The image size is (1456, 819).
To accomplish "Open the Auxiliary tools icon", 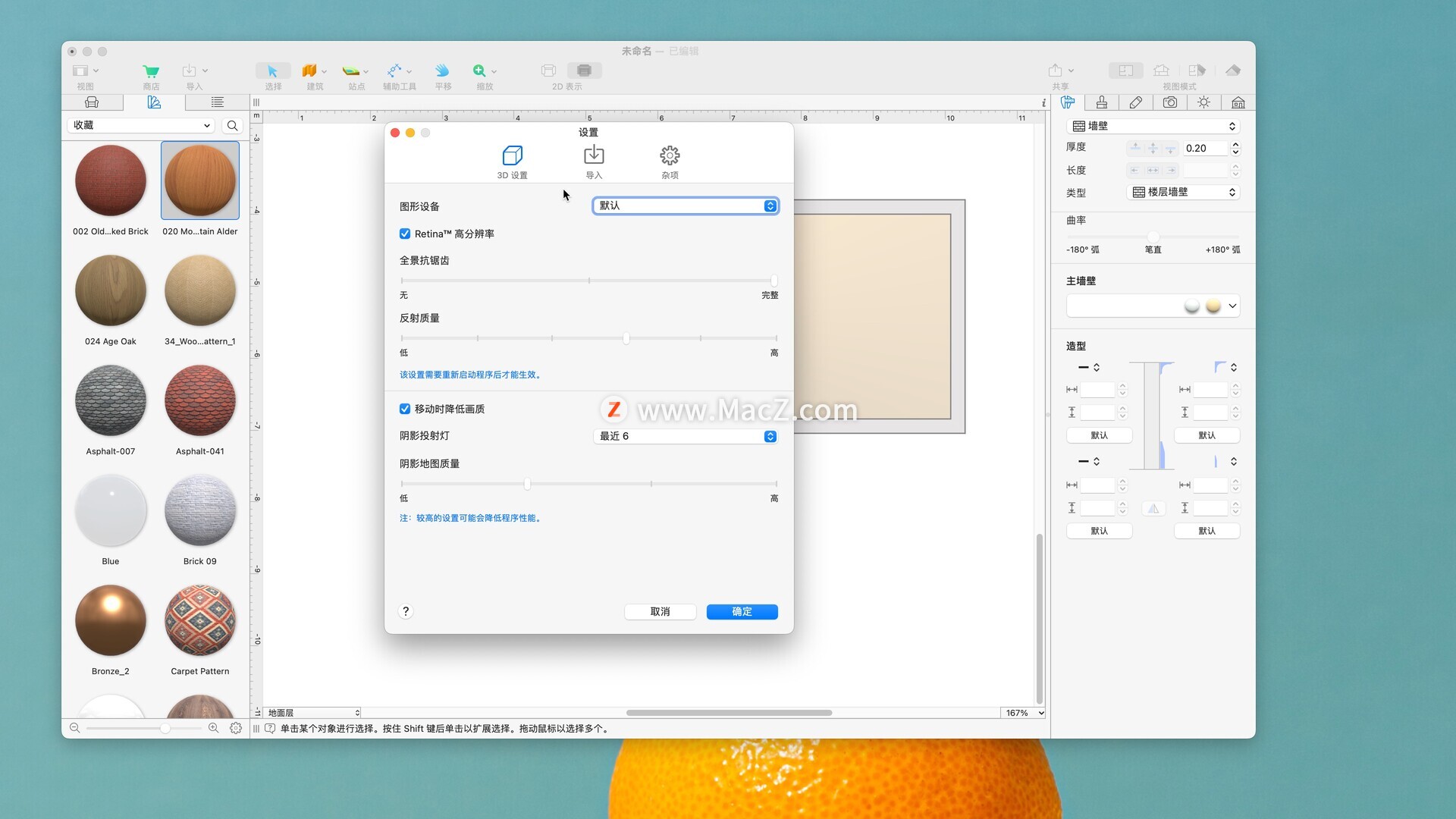I will click(x=394, y=71).
